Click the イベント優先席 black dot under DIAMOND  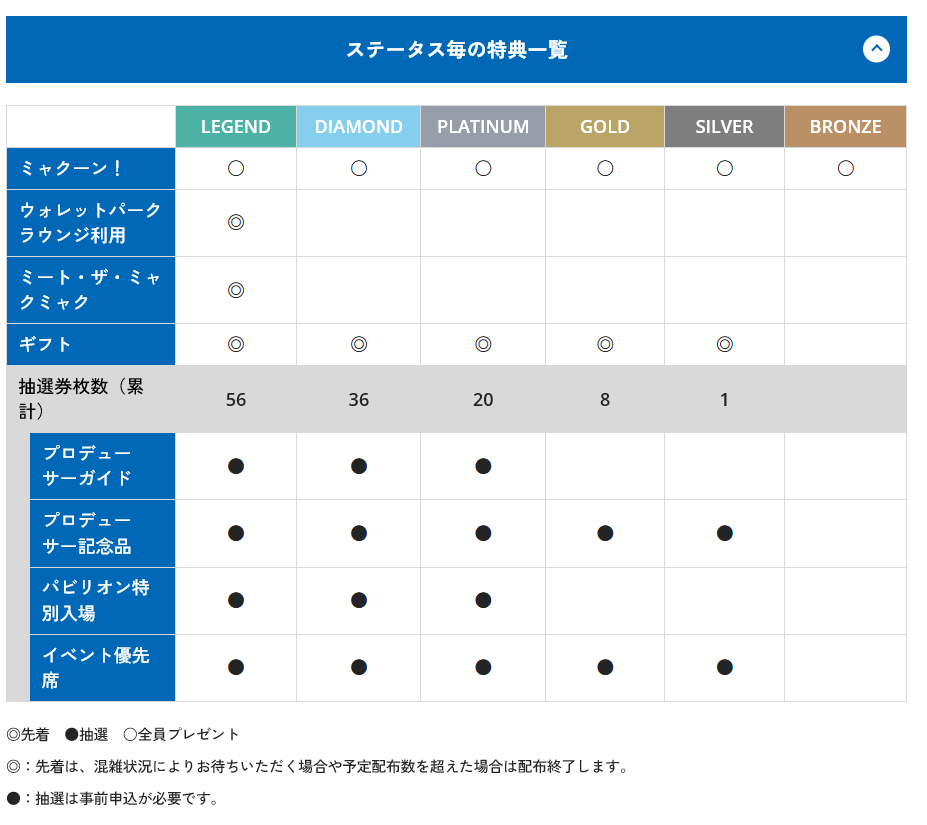tap(359, 668)
